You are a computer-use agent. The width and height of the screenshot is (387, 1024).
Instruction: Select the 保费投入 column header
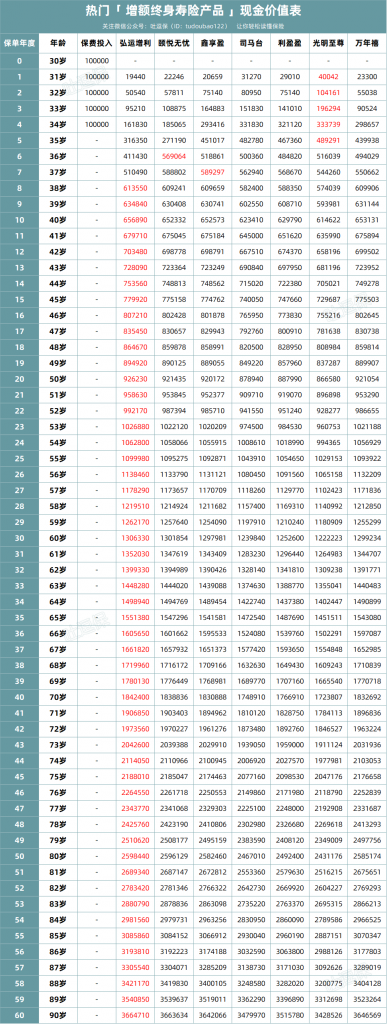[97, 43]
